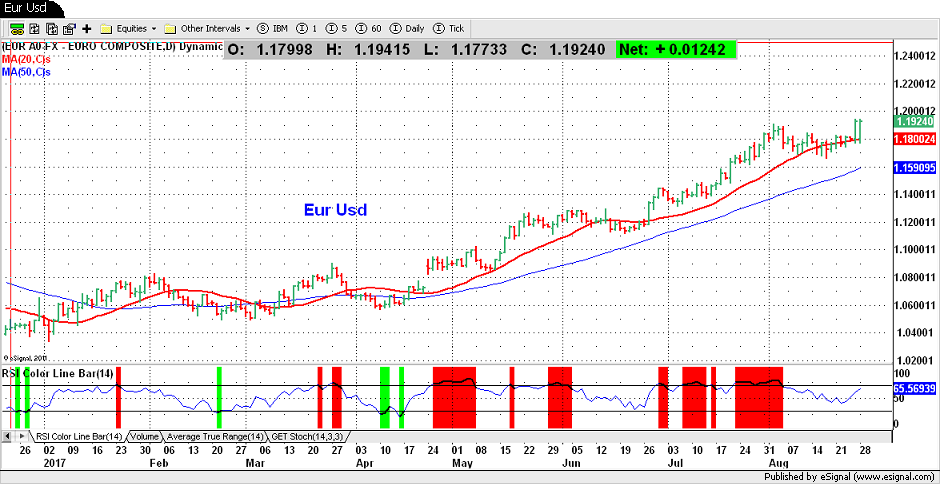Click the MA(20,C) red indicator label
This screenshot has height=484, width=940.
point(25,60)
